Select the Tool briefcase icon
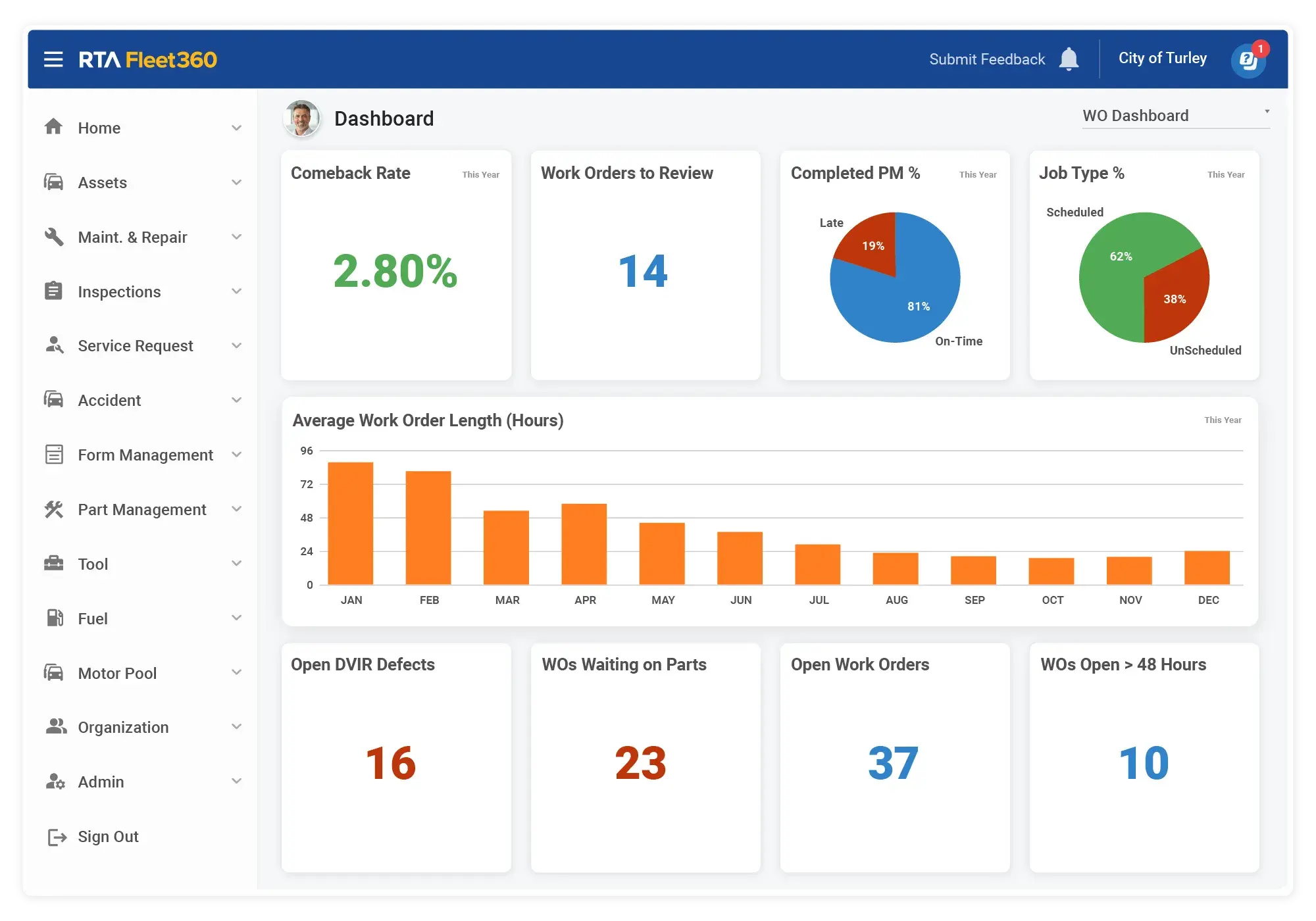The width and height of the screenshot is (1316, 921). tap(55, 564)
